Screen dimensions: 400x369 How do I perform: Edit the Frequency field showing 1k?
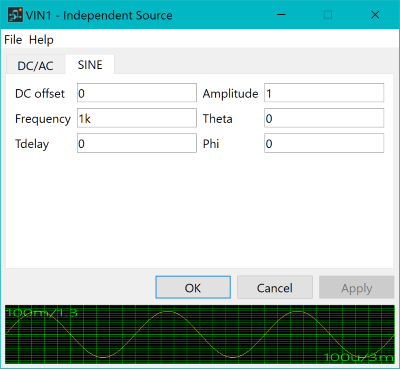(137, 118)
